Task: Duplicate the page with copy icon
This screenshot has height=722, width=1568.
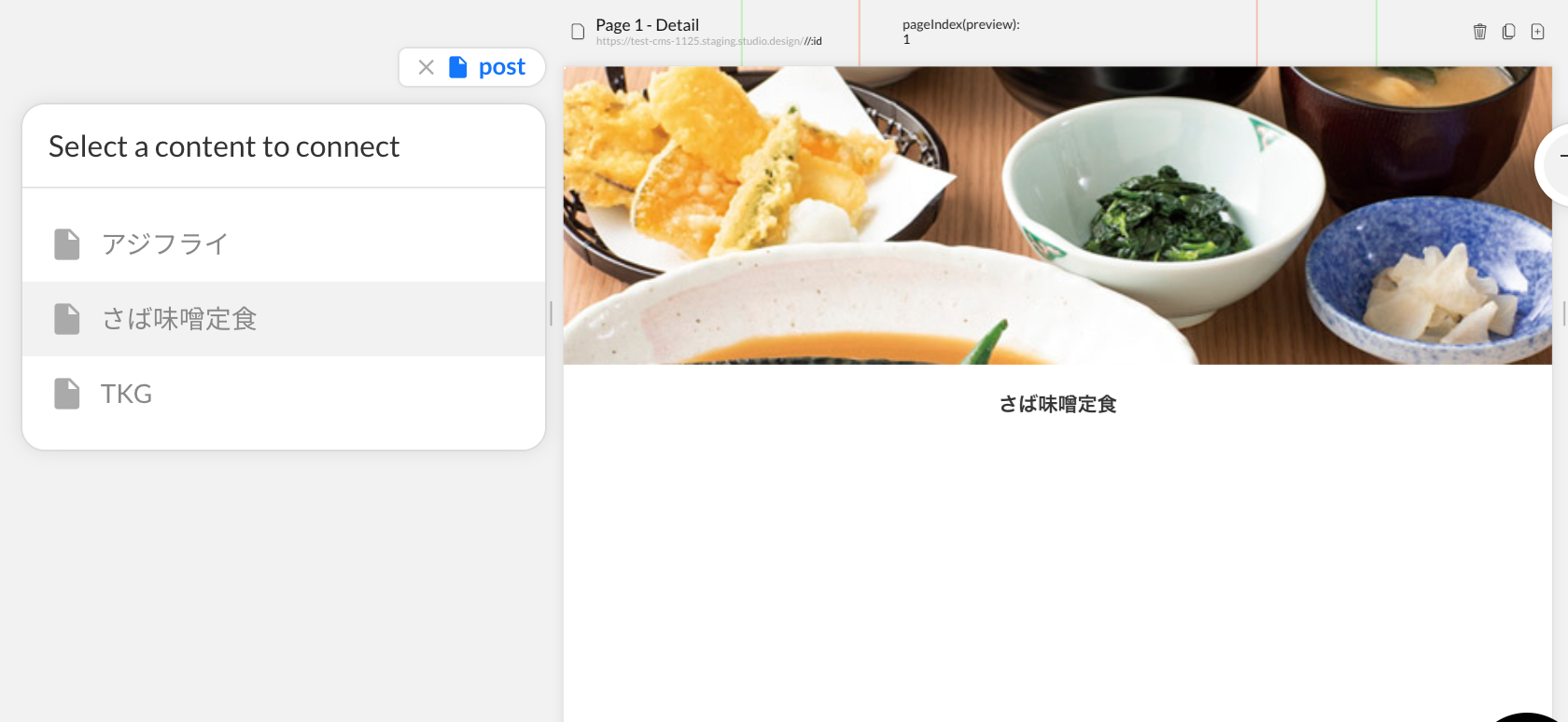Action: tap(1508, 32)
